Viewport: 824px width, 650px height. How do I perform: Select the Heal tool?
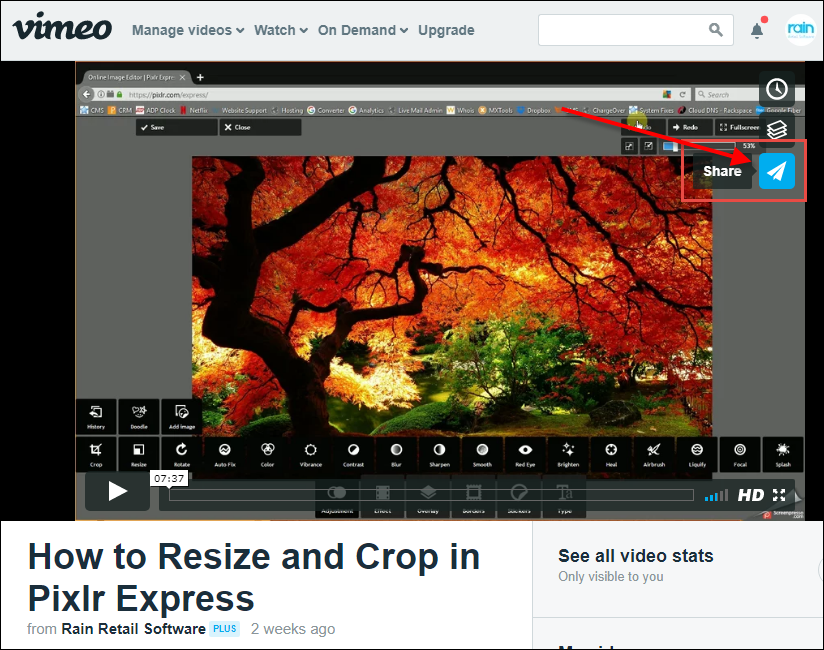[x=611, y=455]
